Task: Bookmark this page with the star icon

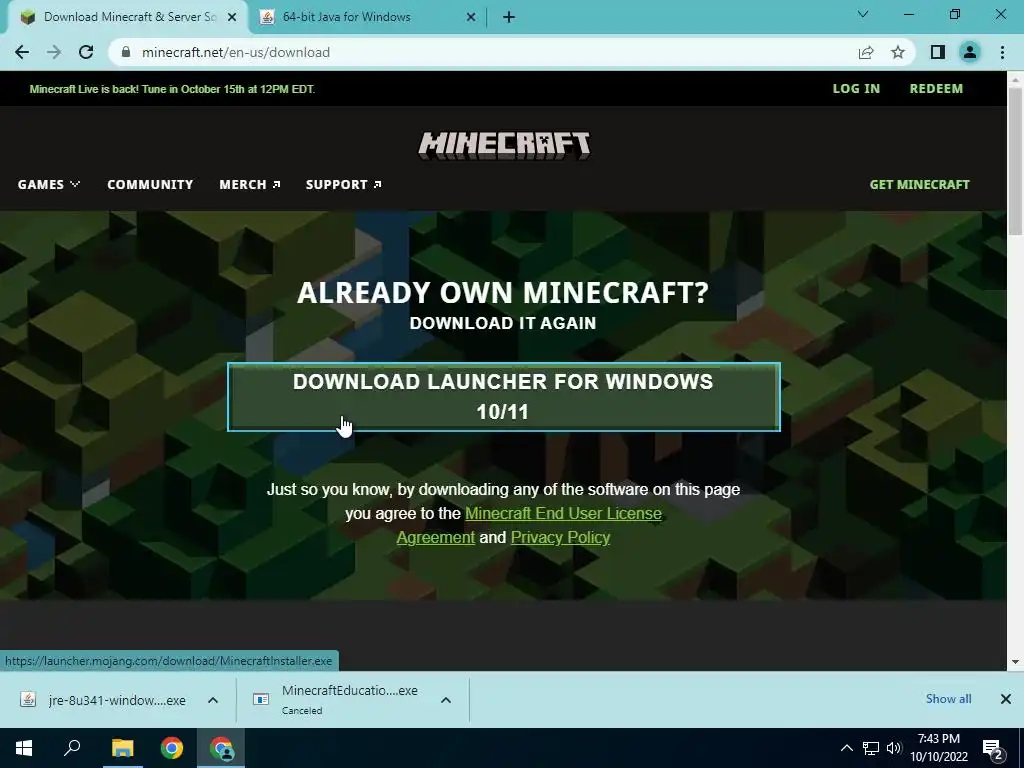Action: 898,52
